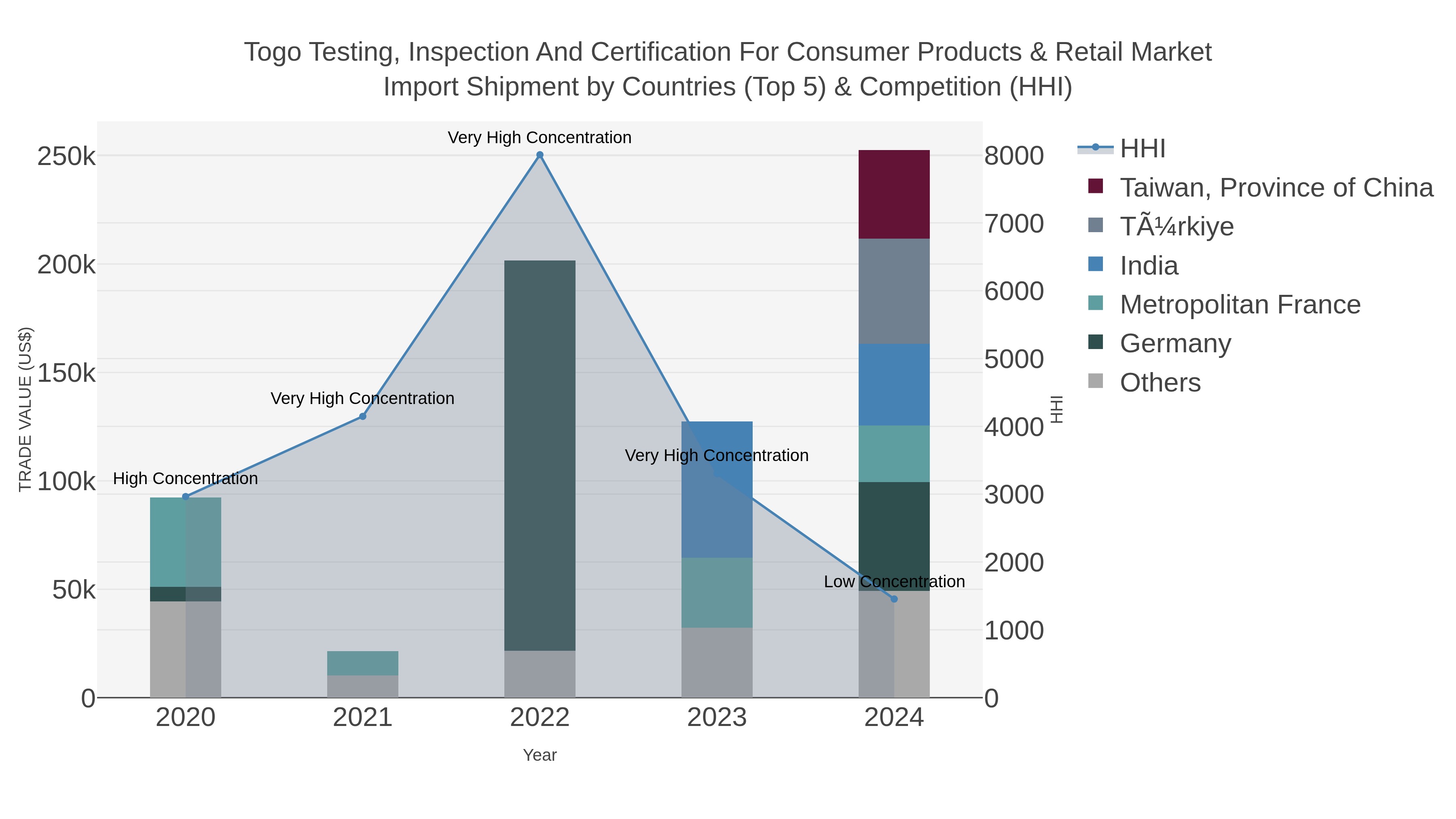The height and width of the screenshot is (819, 1456).
Task: Click the HHI point for 2020
Action: (185, 497)
